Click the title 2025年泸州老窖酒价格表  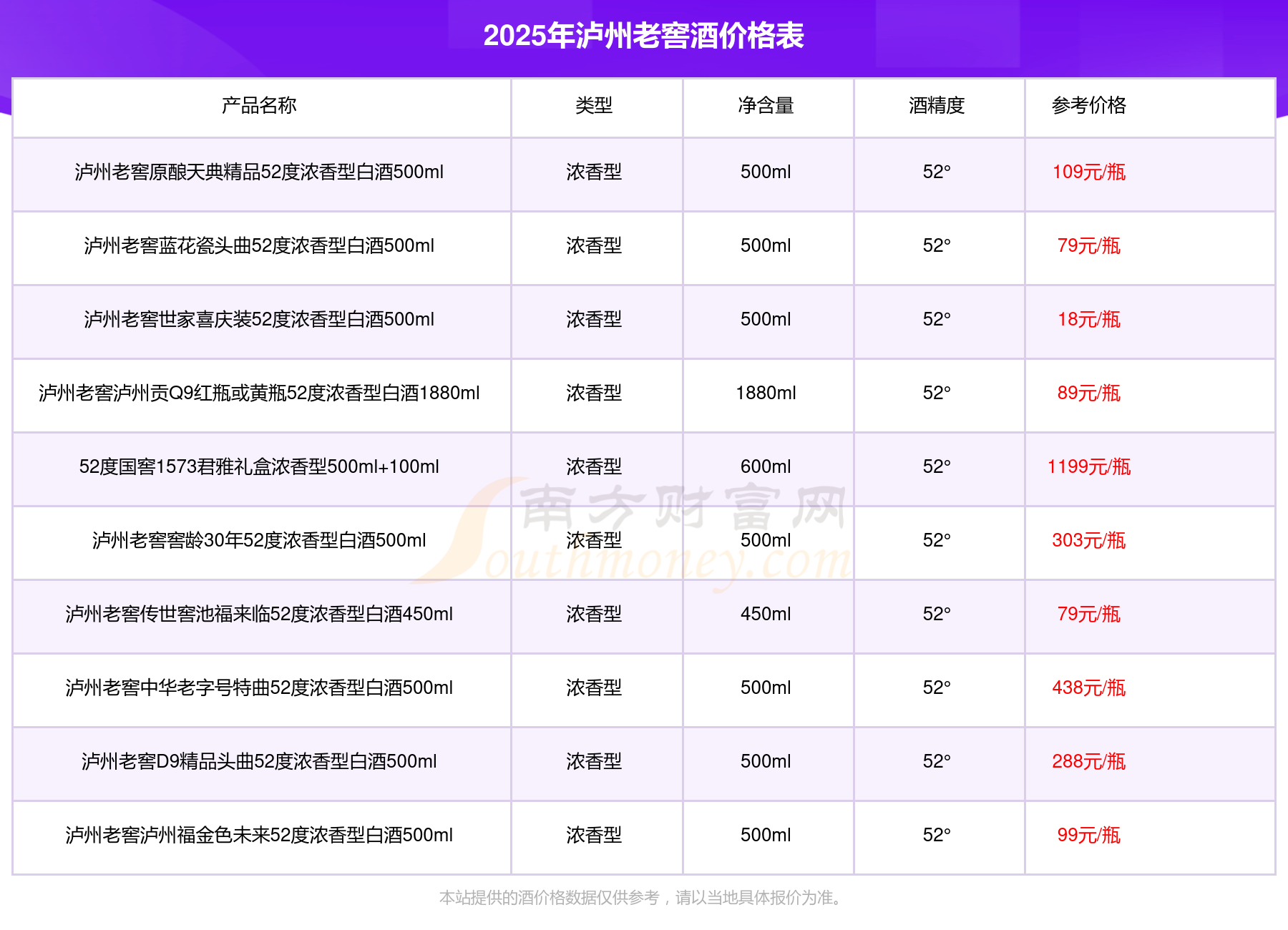click(643, 36)
